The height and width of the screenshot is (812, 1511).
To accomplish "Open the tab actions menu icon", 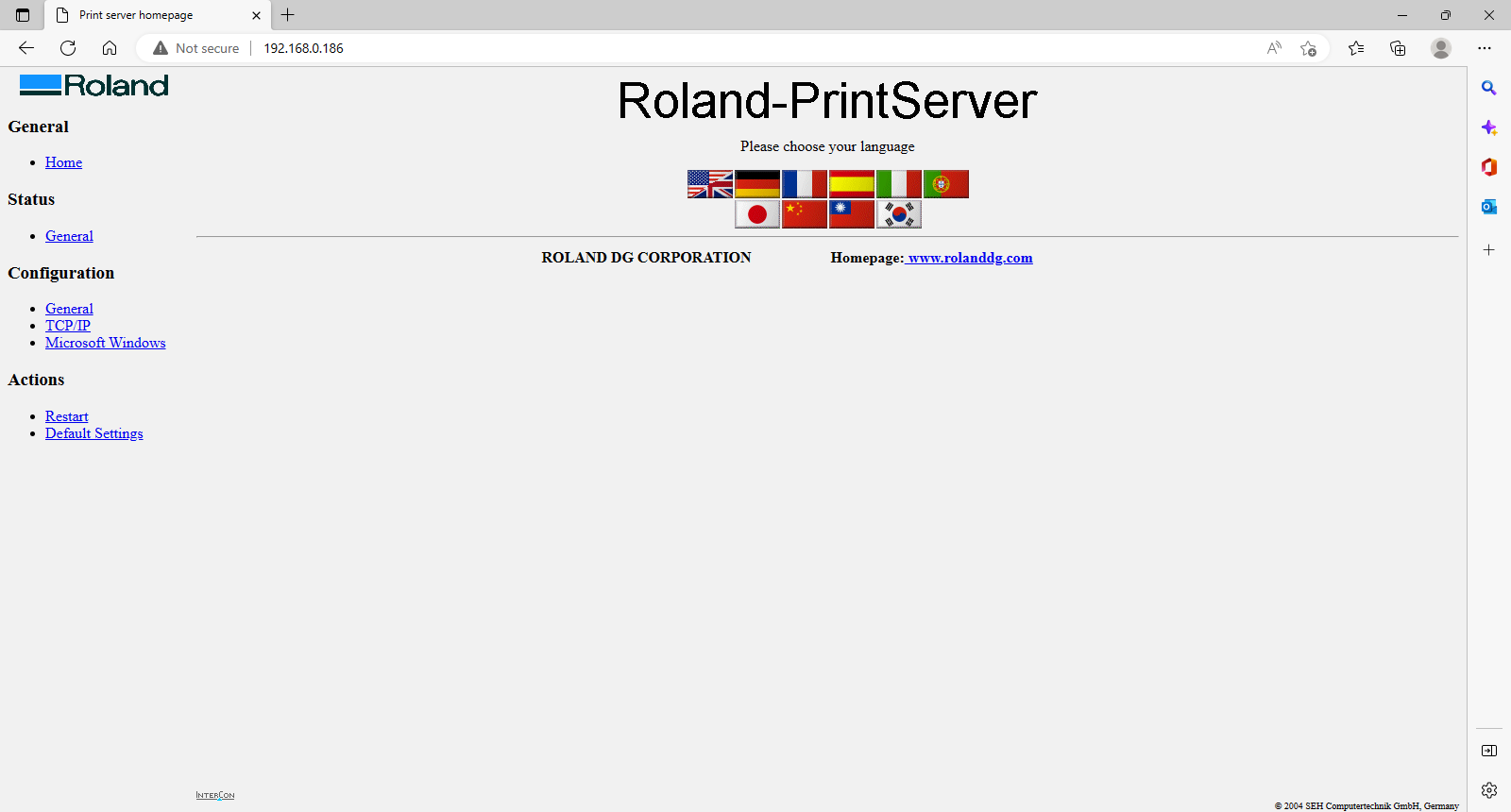I will pyautogui.click(x=23, y=15).
